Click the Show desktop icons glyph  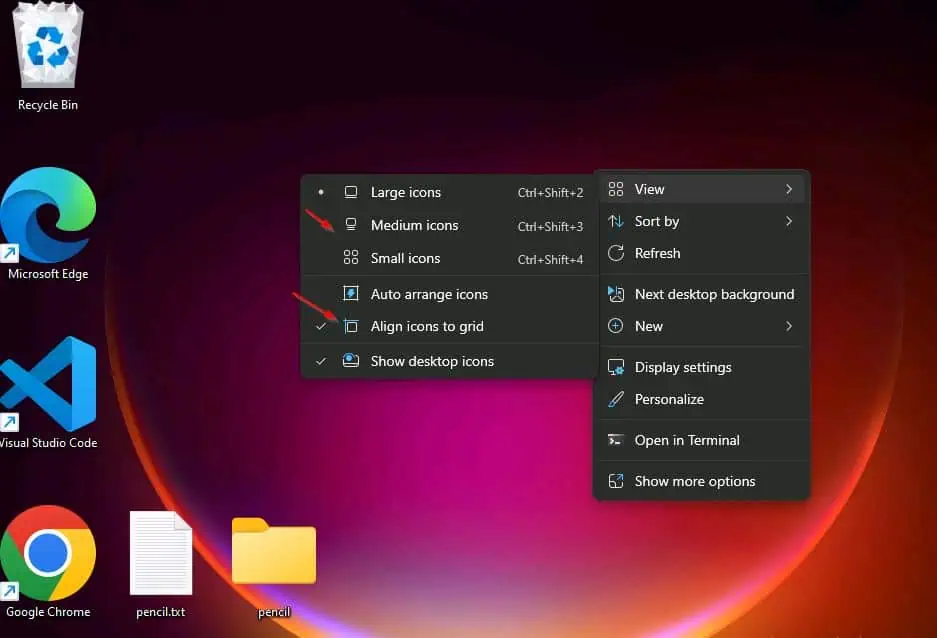tap(351, 360)
